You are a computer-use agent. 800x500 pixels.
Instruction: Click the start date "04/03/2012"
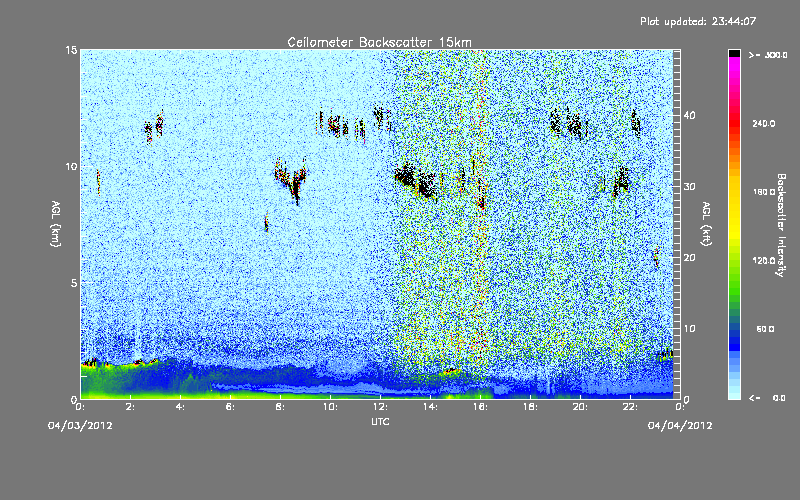coord(80,426)
